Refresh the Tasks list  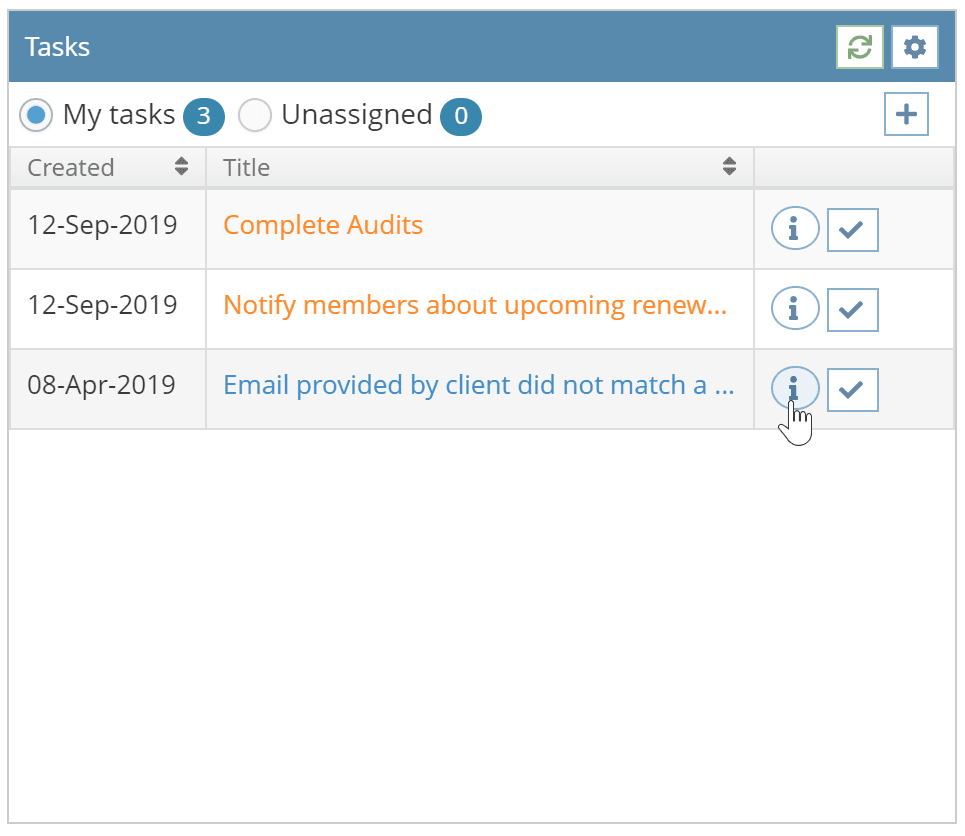[x=859, y=47]
